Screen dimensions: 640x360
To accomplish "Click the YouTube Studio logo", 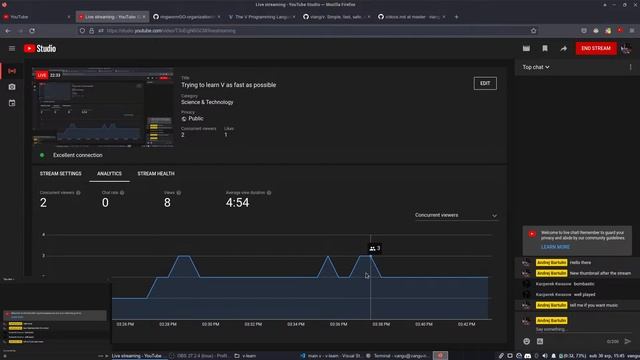I will pos(40,49).
